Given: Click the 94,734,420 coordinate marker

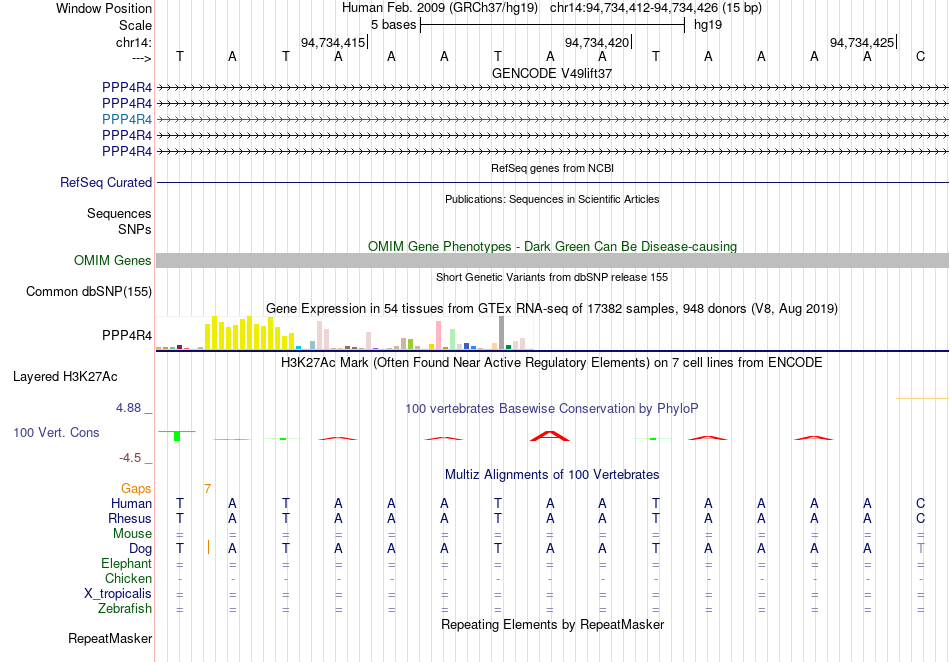Looking at the screenshot, I should (597, 42).
